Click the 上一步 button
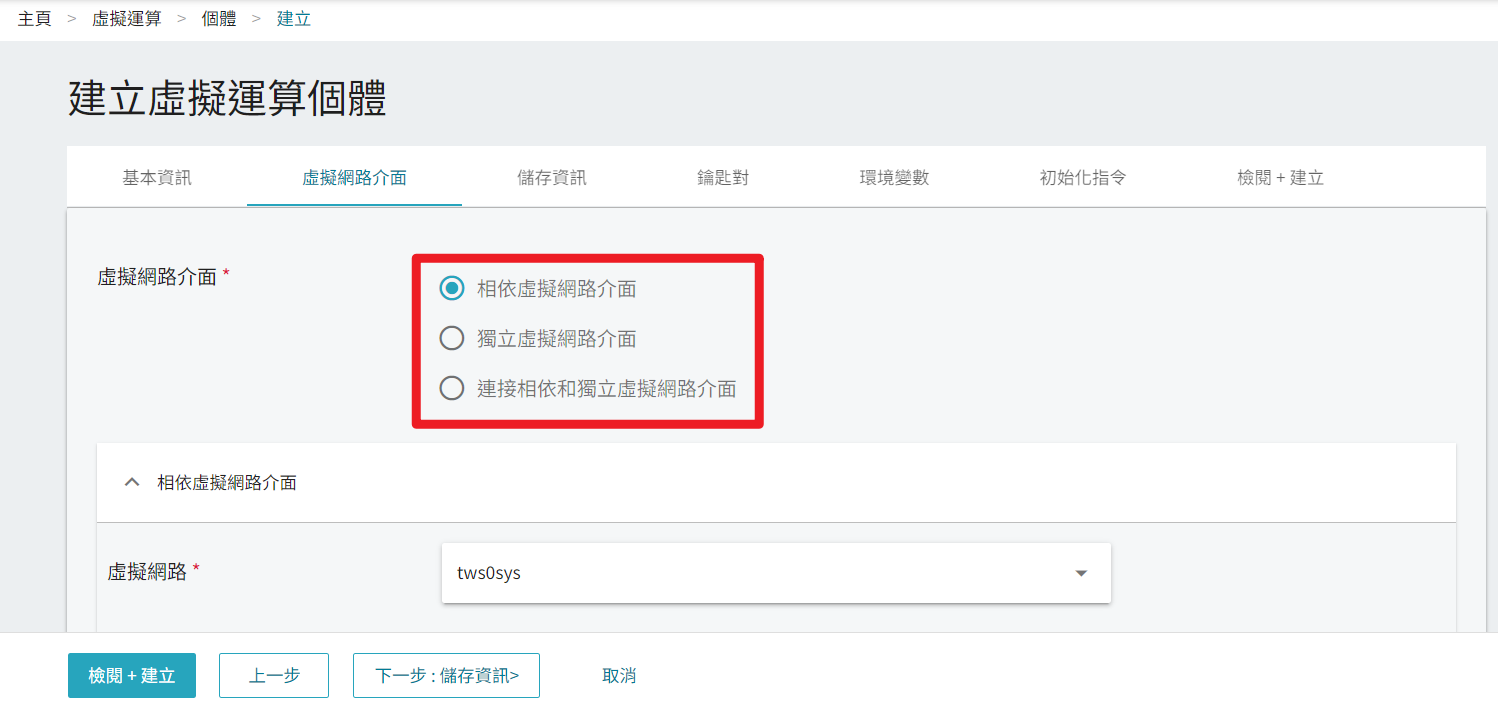The image size is (1498, 713). (274, 676)
